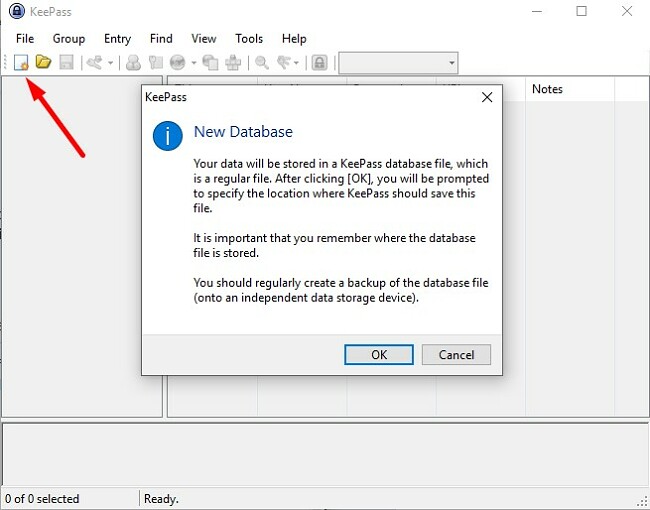650x510 pixels.
Task: Open the Help menu
Action: pyautogui.click(x=294, y=39)
